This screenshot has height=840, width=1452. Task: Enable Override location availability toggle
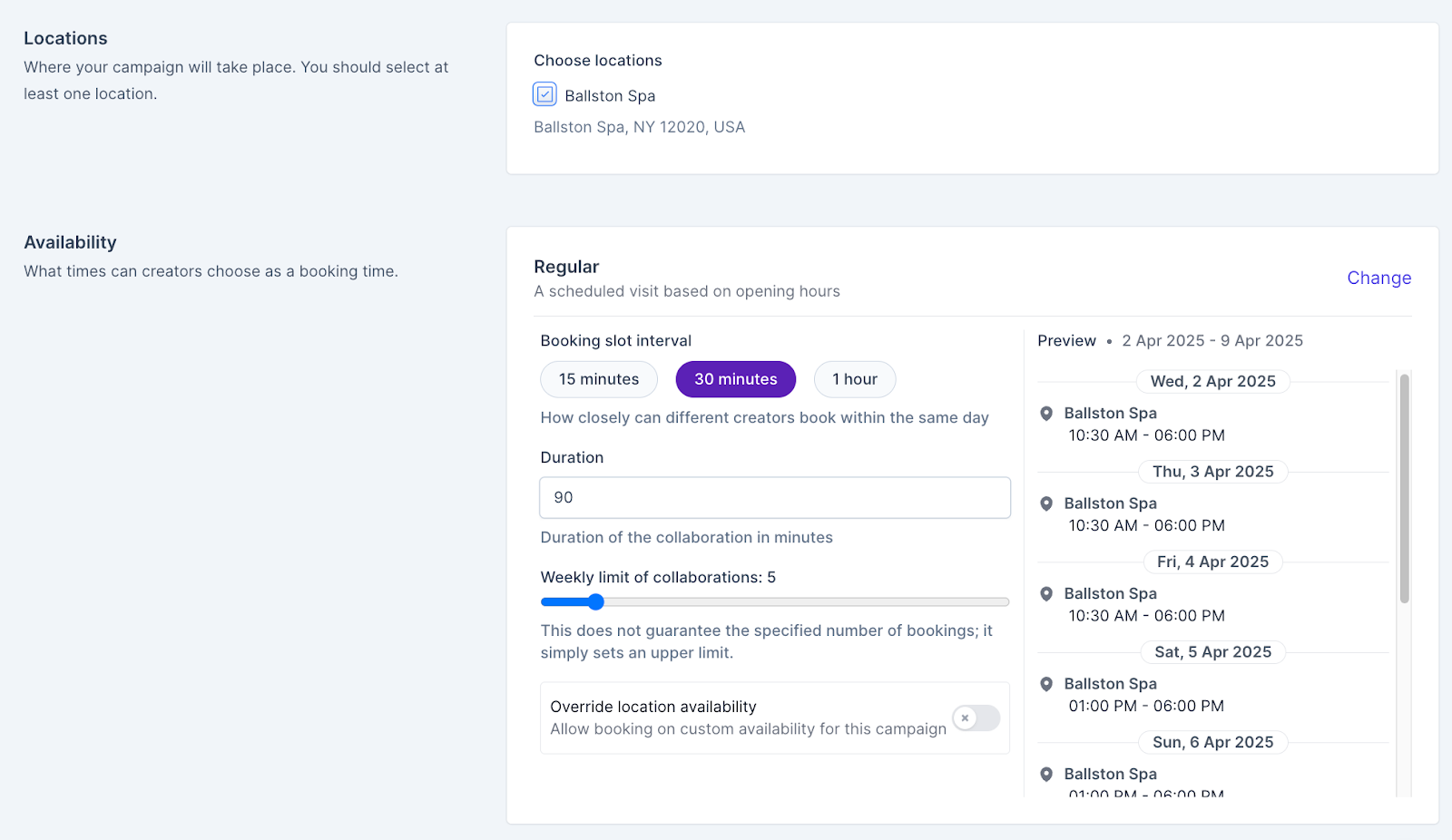pyautogui.click(x=976, y=718)
